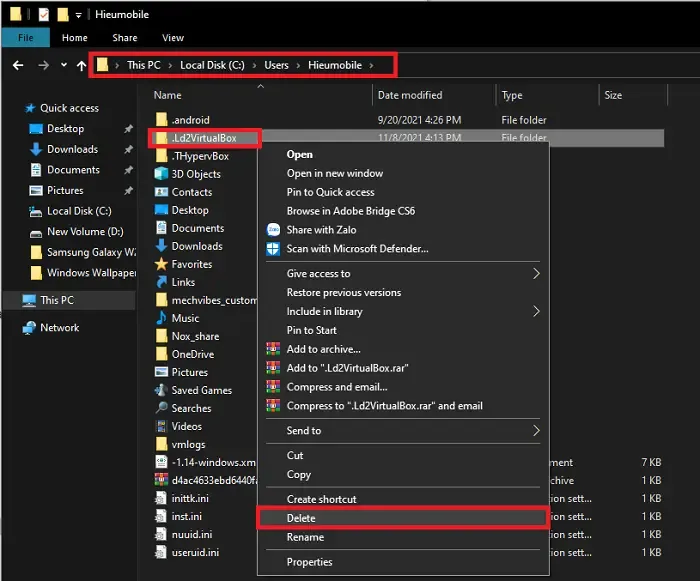The width and height of the screenshot is (700, 581).
Task: Sort by Date modified column header
Action: tap(410, 95)
